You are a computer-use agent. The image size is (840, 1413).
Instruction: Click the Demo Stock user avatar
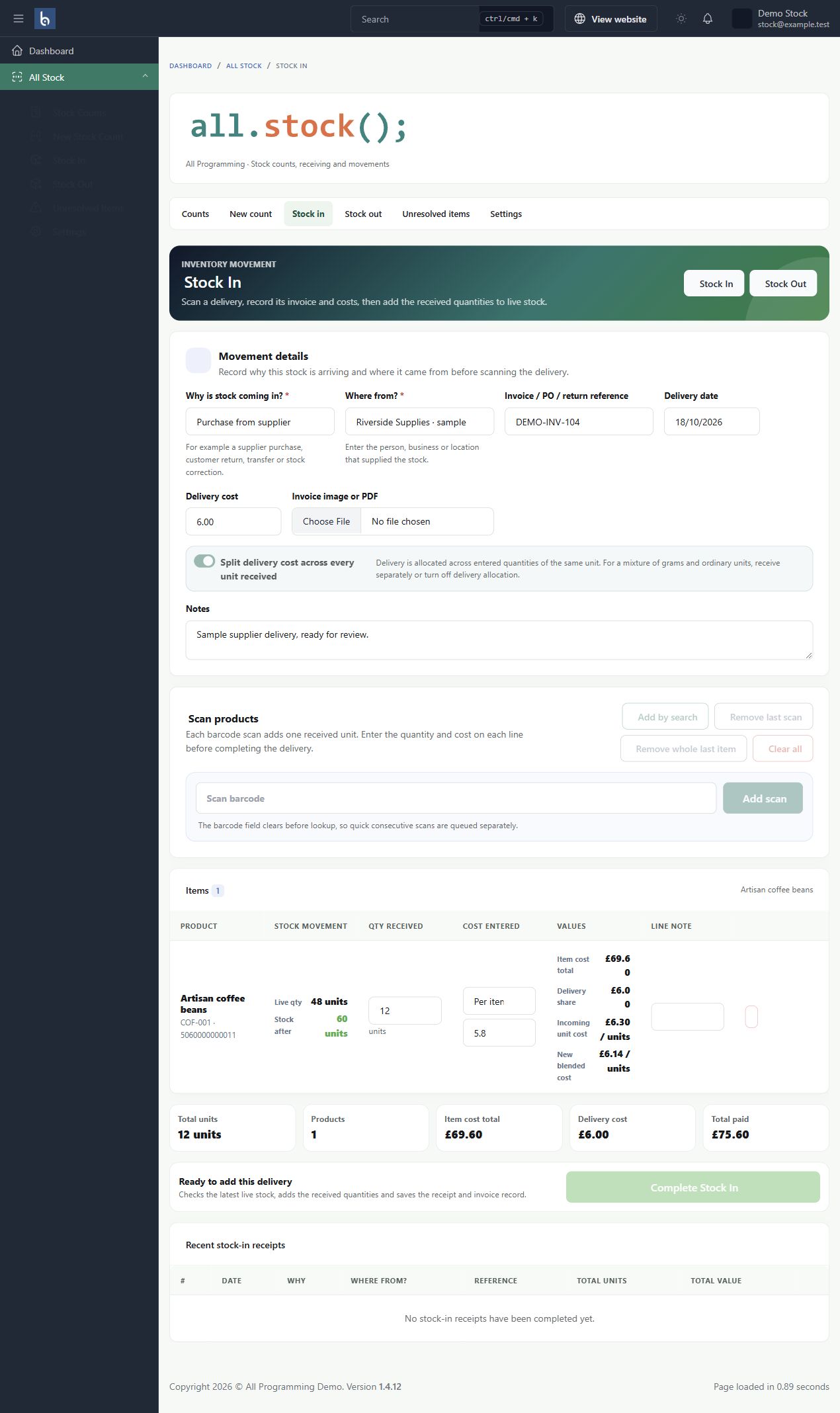coord(742,19)
